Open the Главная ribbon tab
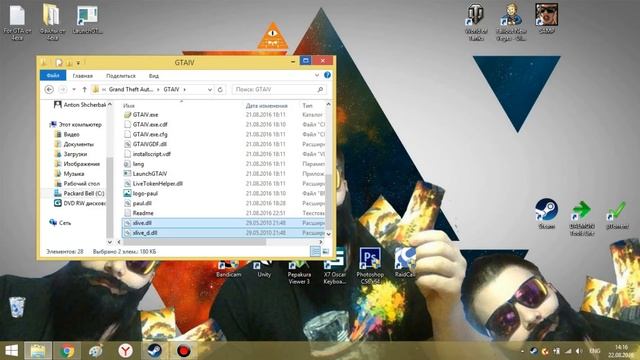The image size is (640, 360). pyautogui.click(x=82, y=76)
